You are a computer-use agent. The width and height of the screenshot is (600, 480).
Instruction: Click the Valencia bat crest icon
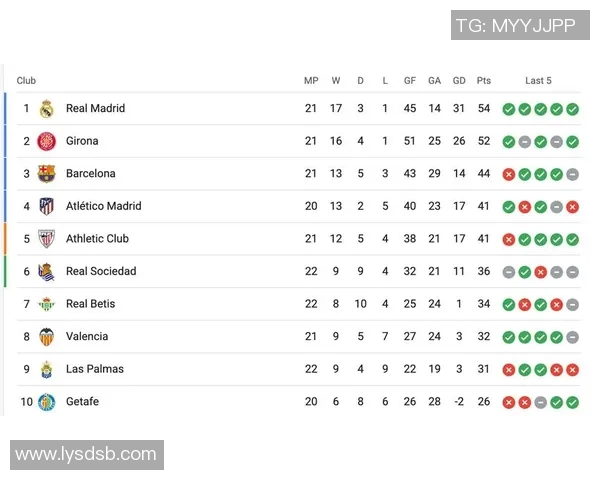(x=46, y=336)
